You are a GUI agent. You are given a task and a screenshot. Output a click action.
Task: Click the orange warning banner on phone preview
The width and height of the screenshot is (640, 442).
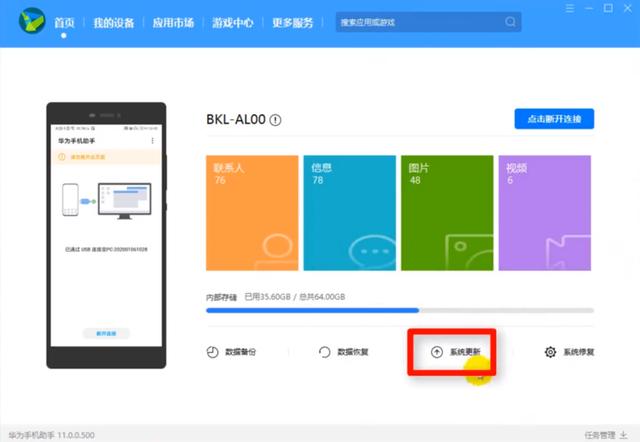click(106, 157)
